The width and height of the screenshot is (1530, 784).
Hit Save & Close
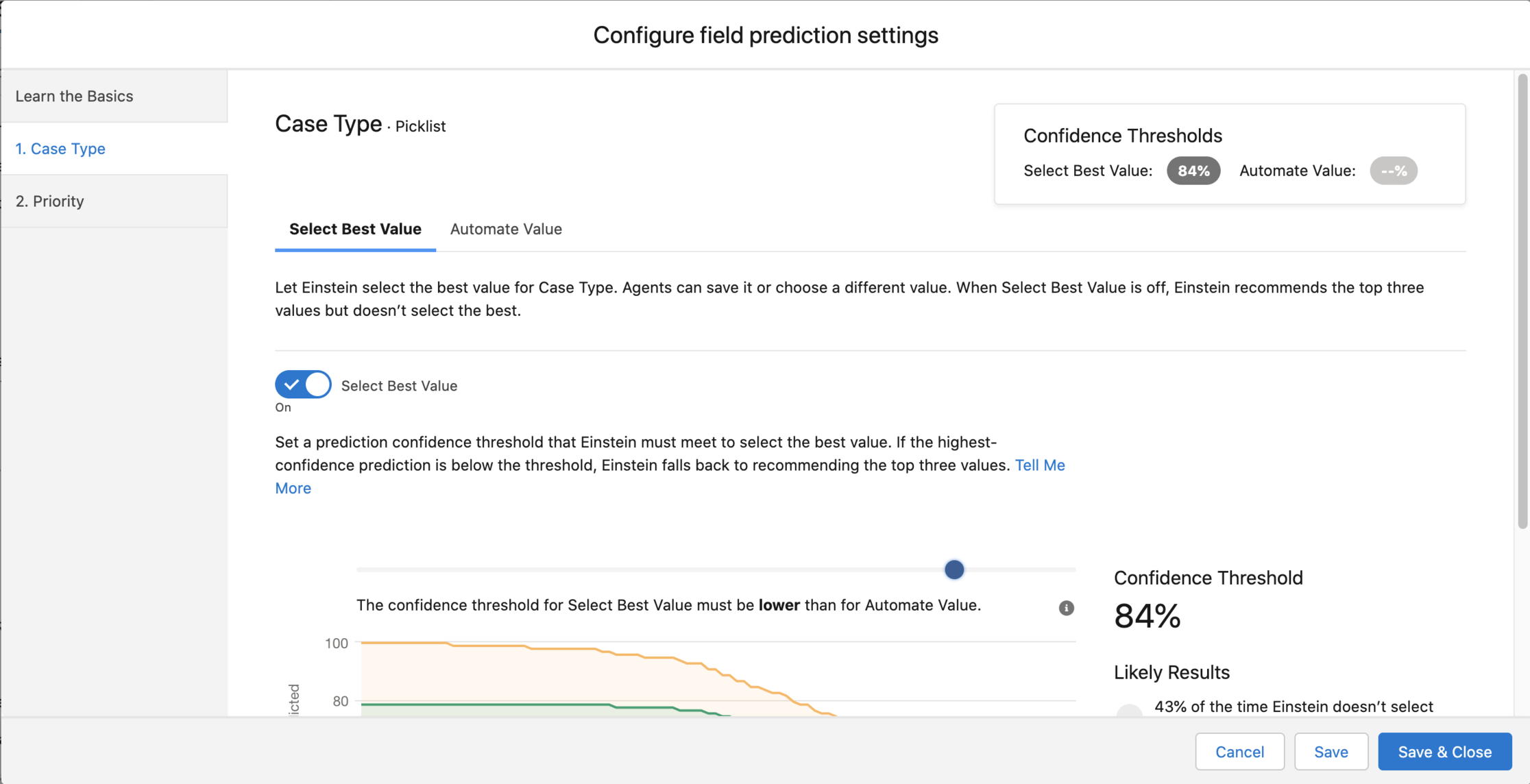point(1444,752)
